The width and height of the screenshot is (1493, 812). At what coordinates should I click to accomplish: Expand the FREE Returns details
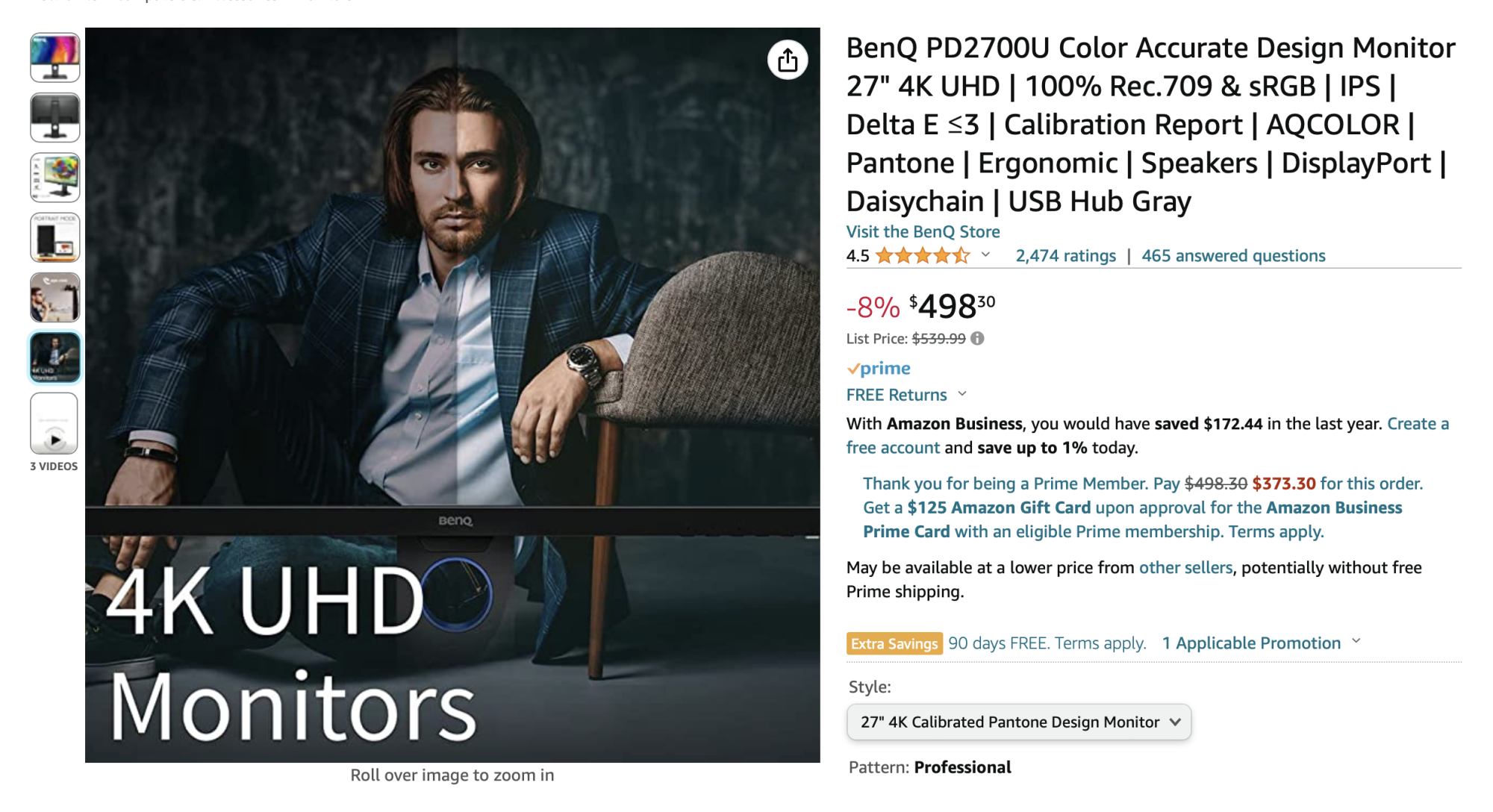[961, 394]
